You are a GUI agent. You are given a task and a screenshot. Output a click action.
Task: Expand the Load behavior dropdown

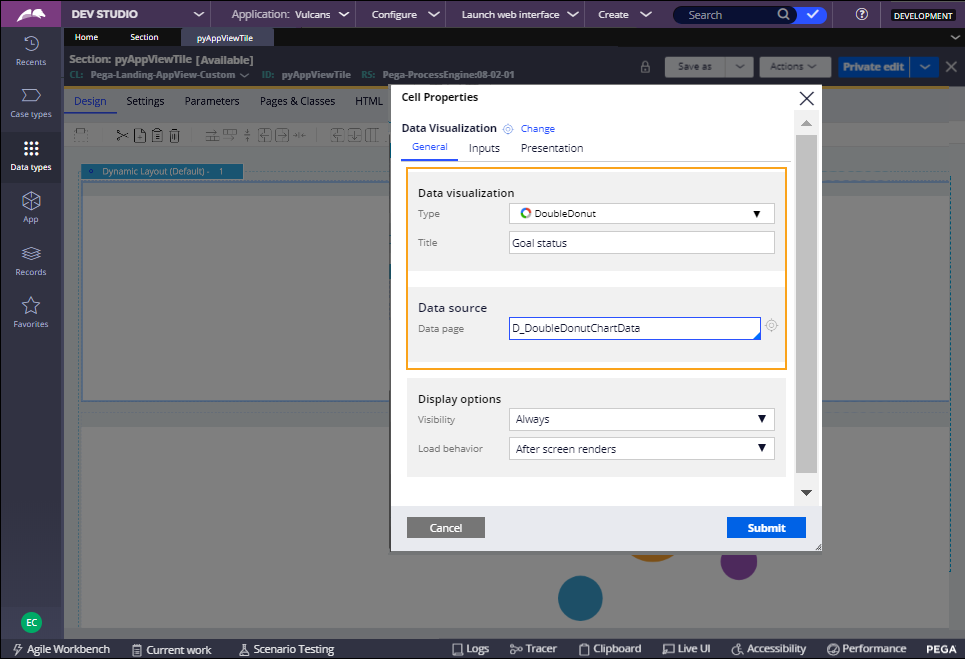[x=641, y=449]
